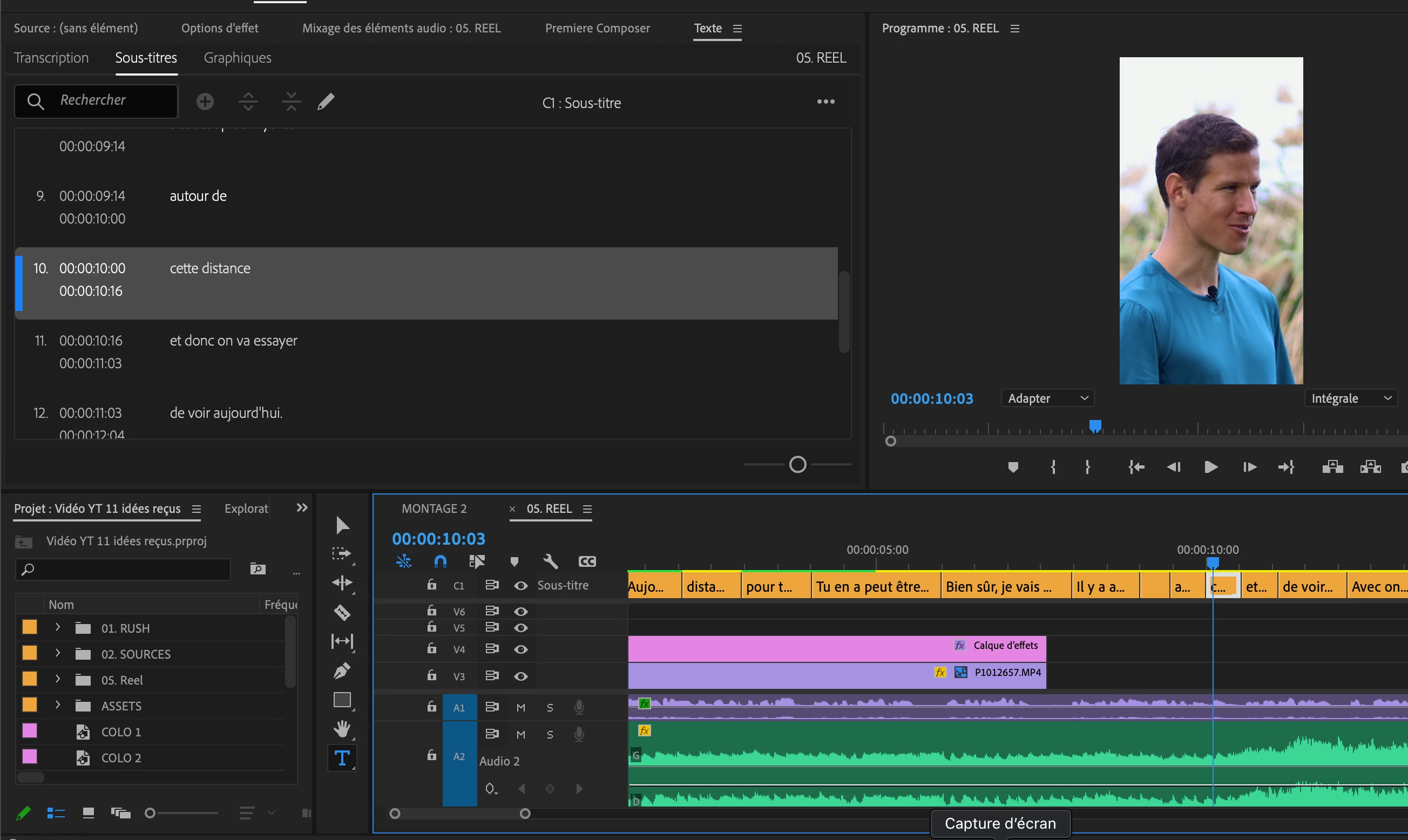Hide the Sous-titre caption track
1408x840 pixels.
coord(520,586)
